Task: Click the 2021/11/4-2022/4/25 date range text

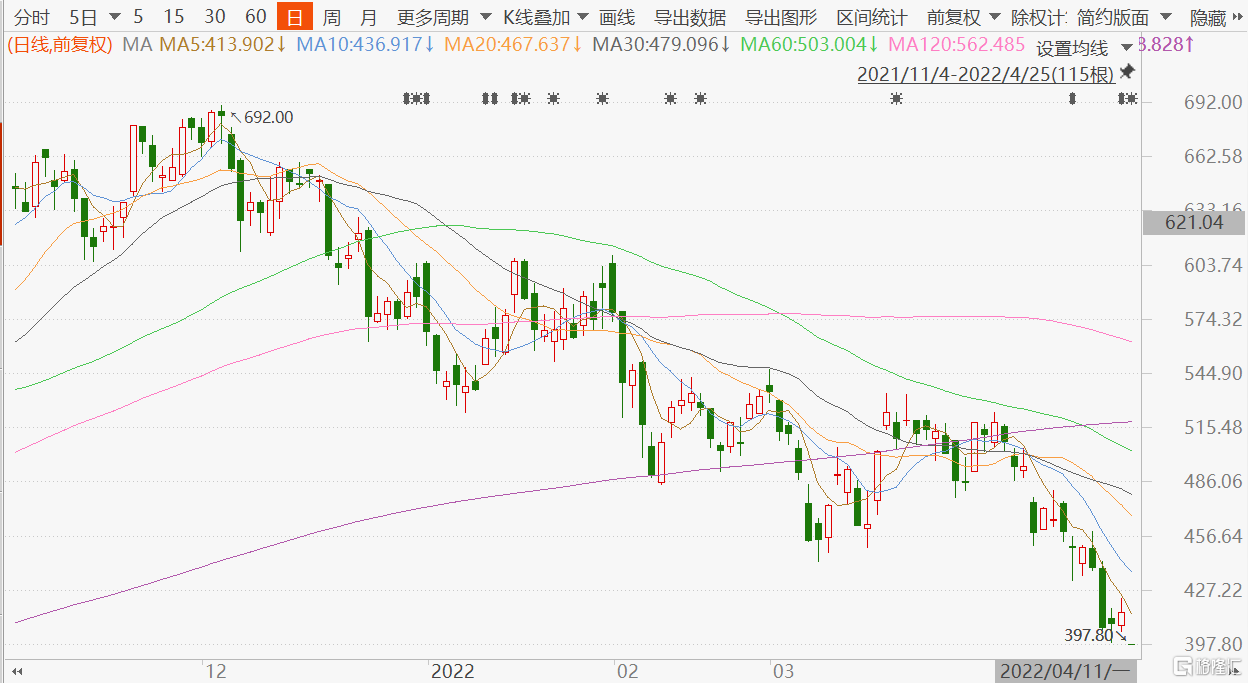Action: point(985,74)
